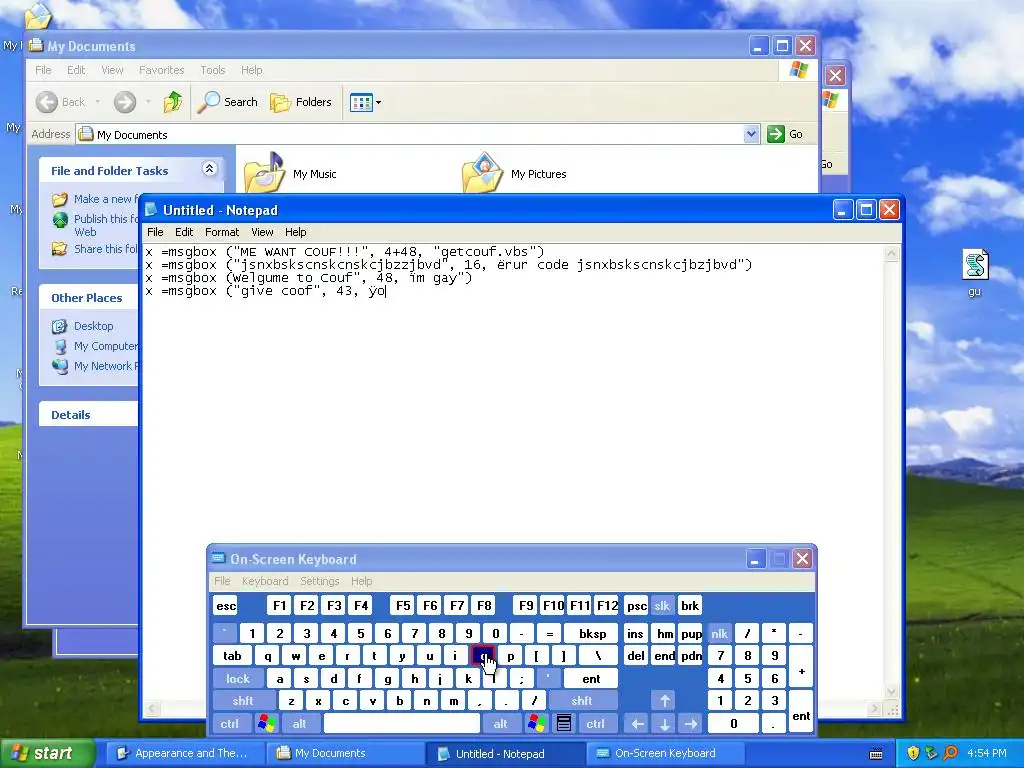The height and width of the screenshot is (768, 1024).
Task: Open Notepad's Edit menu
Action: [184, 232]
